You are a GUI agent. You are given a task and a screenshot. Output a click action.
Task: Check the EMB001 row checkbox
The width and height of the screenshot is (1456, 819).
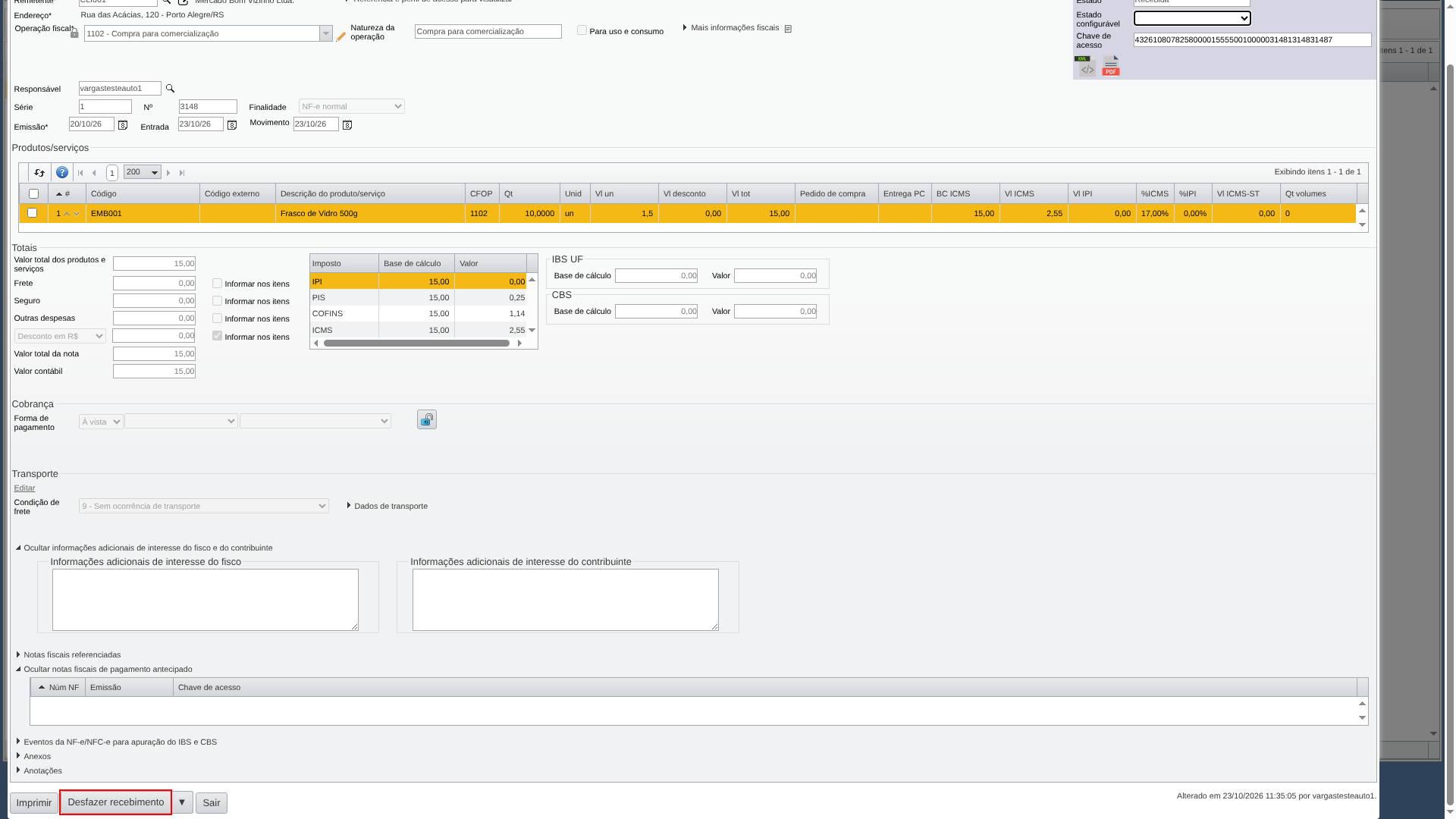(32, 213)
